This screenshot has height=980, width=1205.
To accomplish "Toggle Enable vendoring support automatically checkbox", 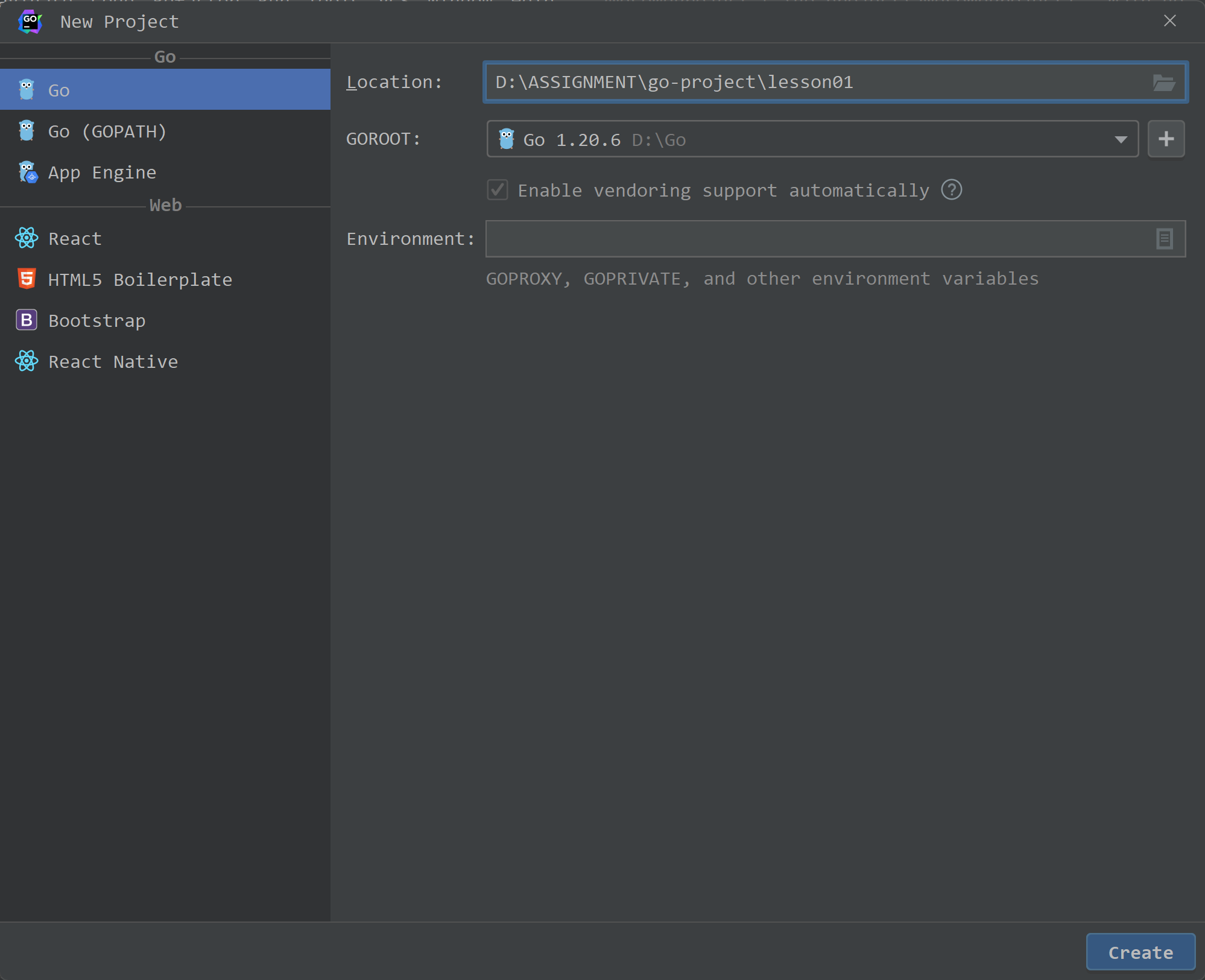I will tap(498, 190).
